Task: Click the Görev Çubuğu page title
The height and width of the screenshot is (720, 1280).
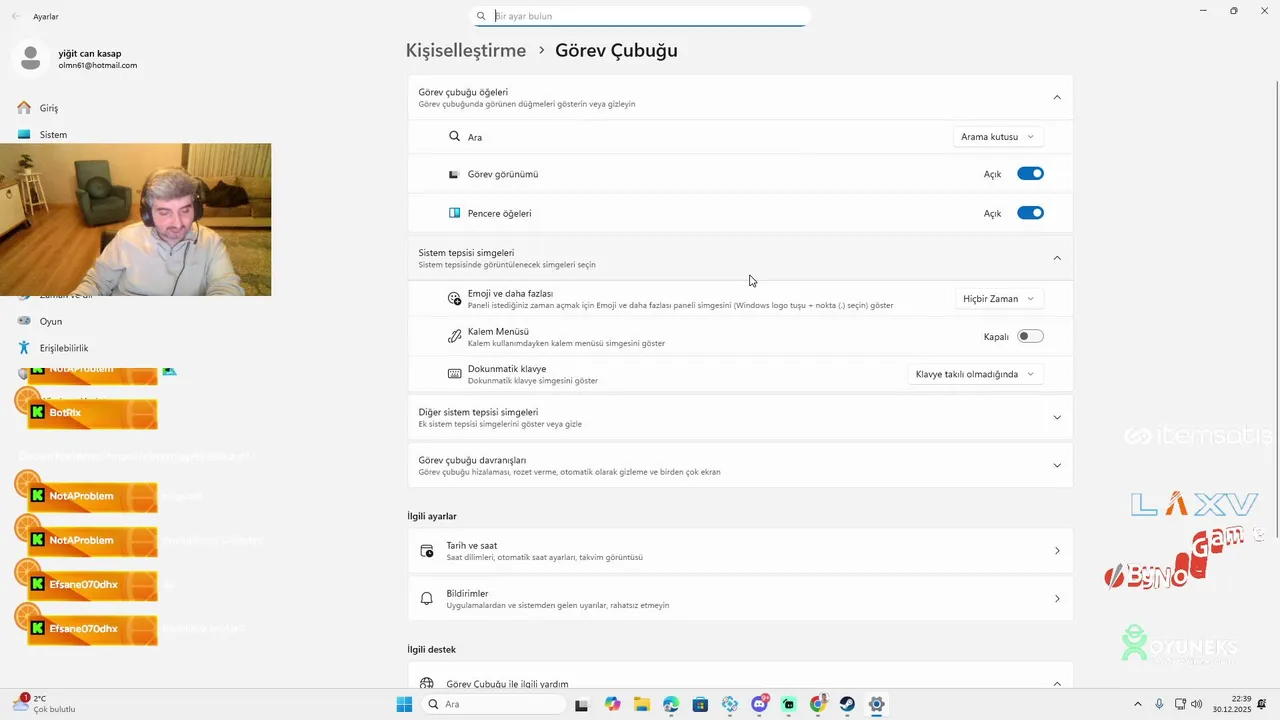Action: click(x=616, y=50)
